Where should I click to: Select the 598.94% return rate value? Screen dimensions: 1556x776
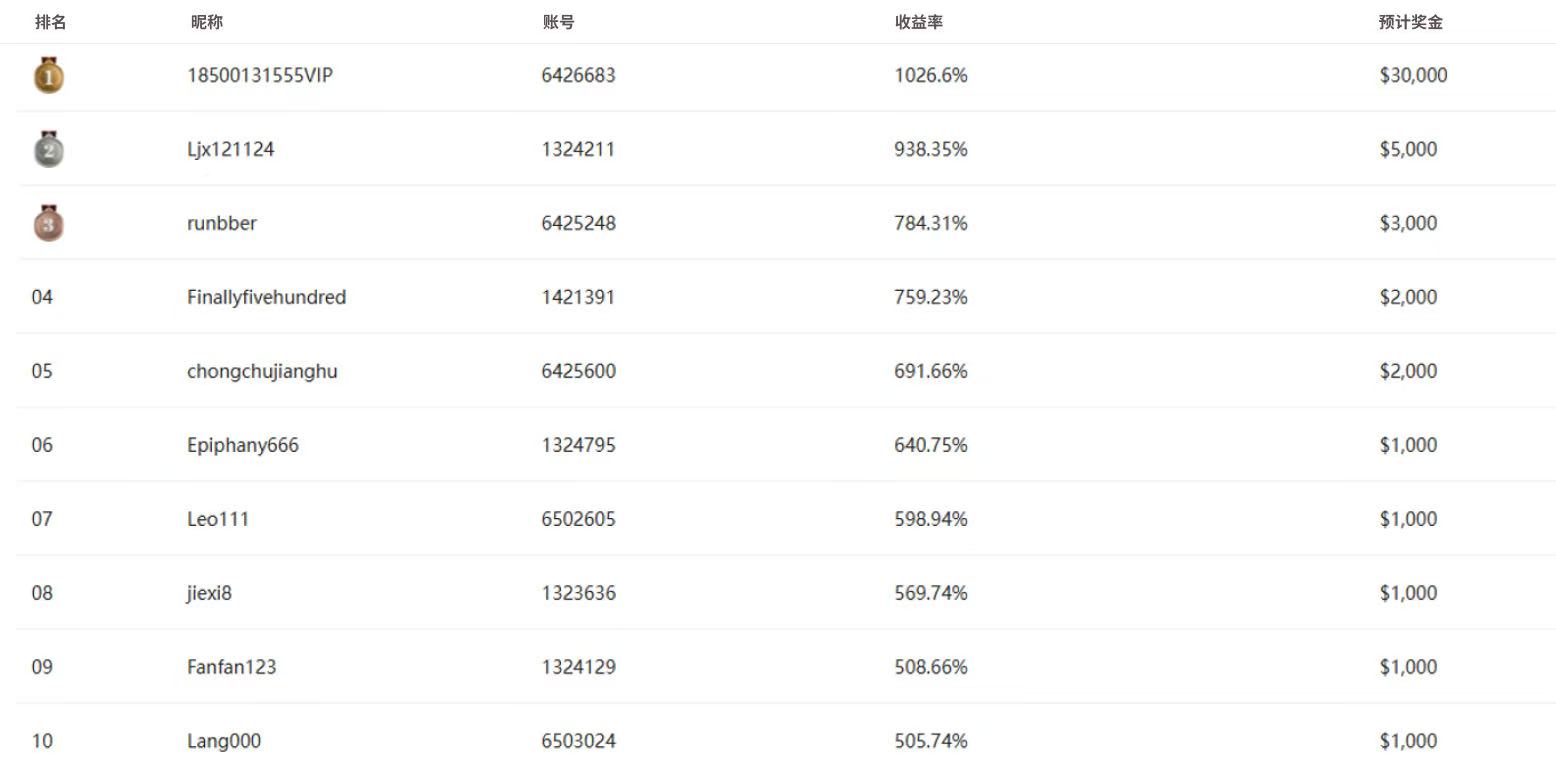[931, 519]
